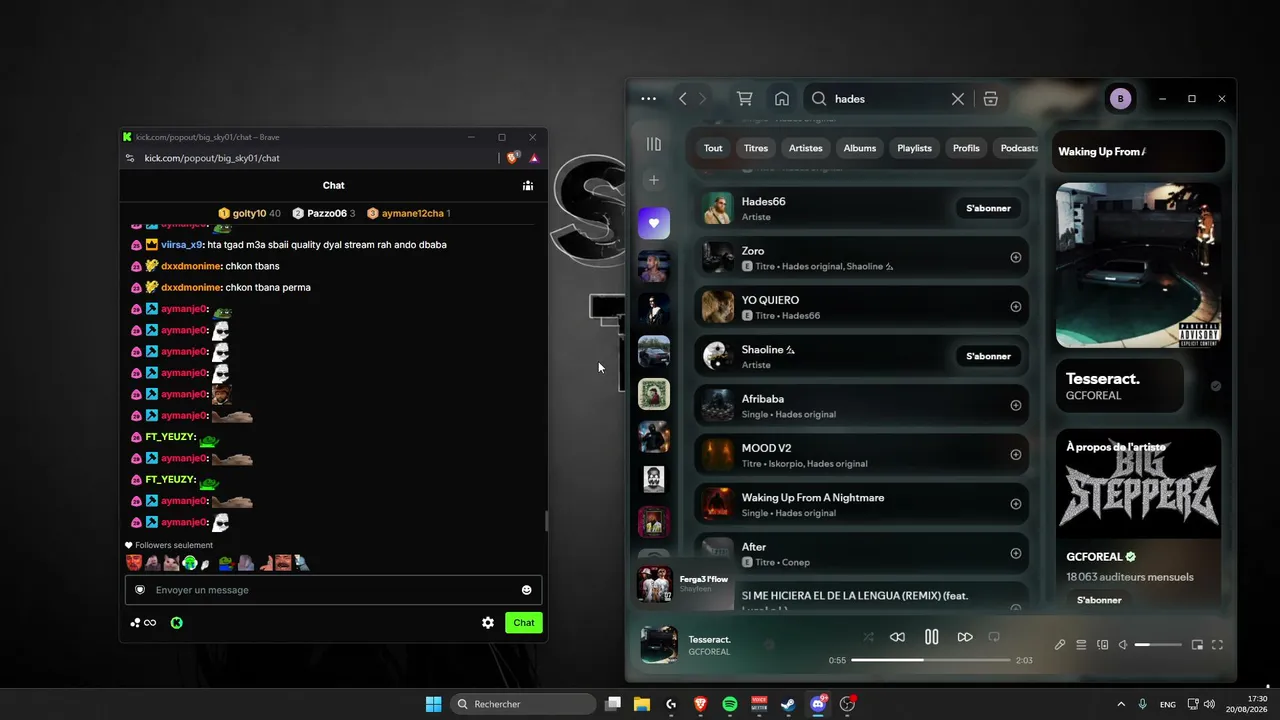
Task: Click the music search field containing 'hades'
Action: click(x=889, y=99)
